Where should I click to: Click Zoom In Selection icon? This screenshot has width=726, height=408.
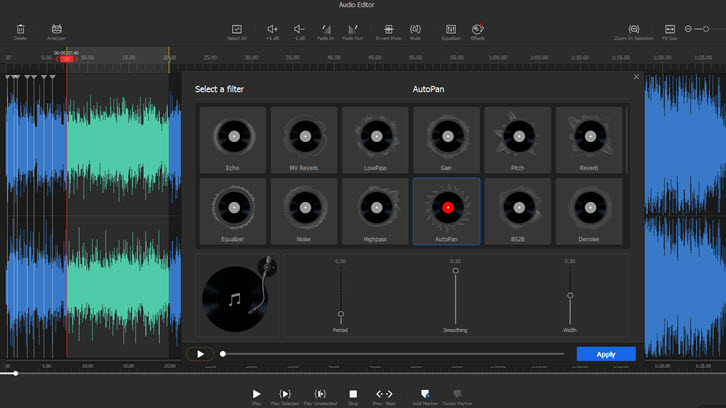634,29
